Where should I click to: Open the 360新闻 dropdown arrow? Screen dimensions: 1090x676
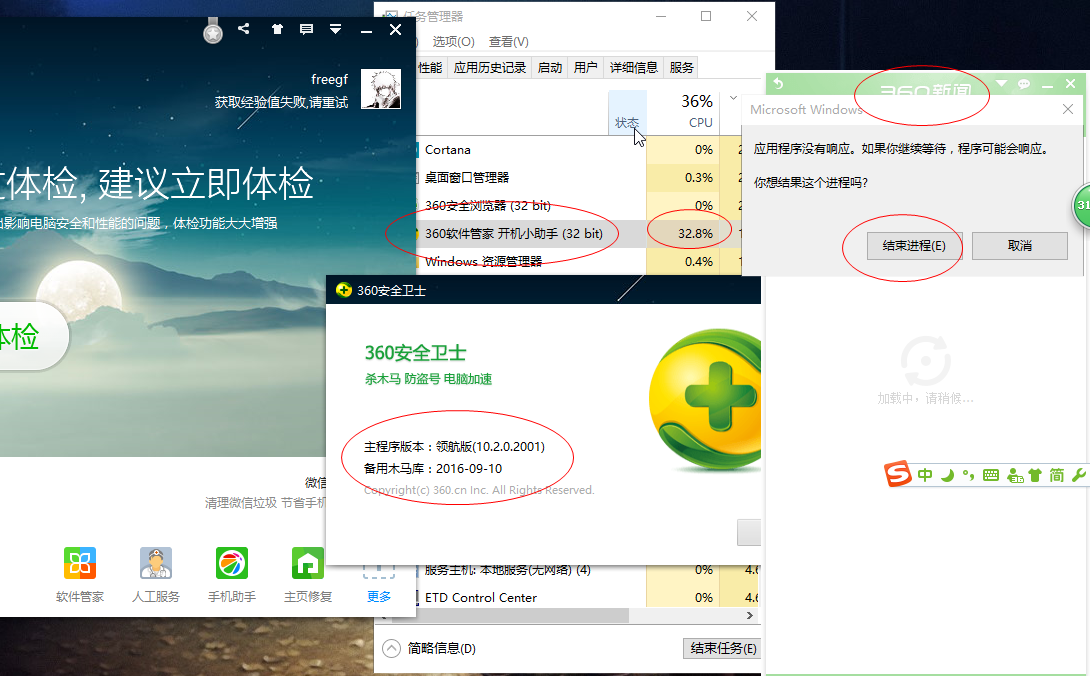(x=1000, y=83)
